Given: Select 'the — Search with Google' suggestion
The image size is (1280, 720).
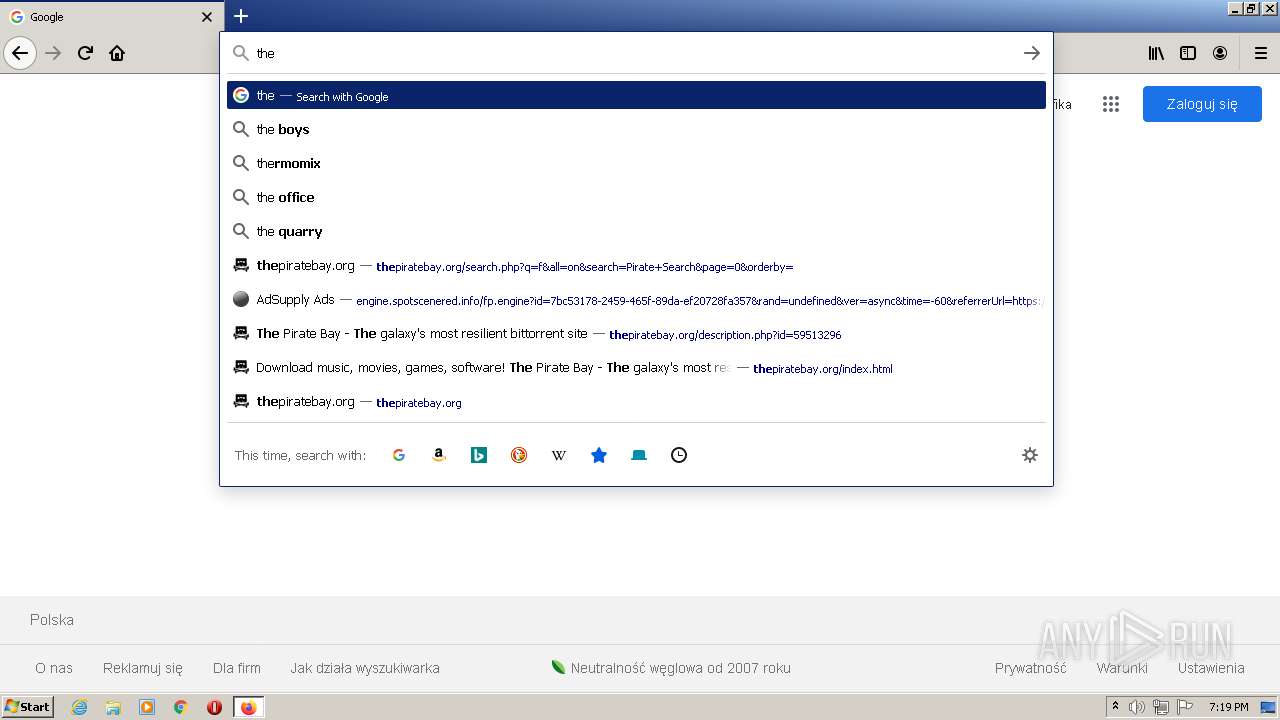Looking at the screenshot, I should pos(636,95).
